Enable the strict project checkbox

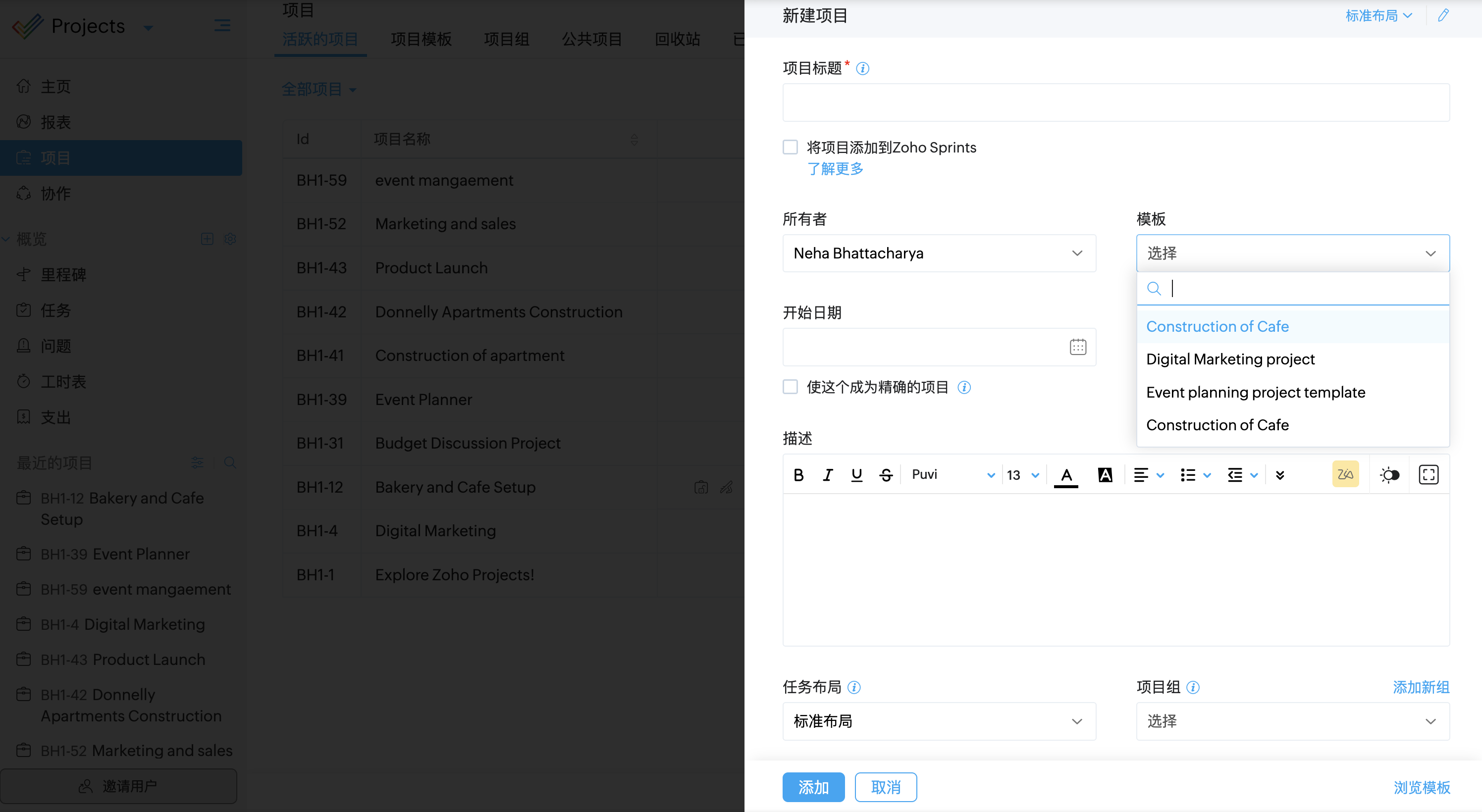[791, 387]
